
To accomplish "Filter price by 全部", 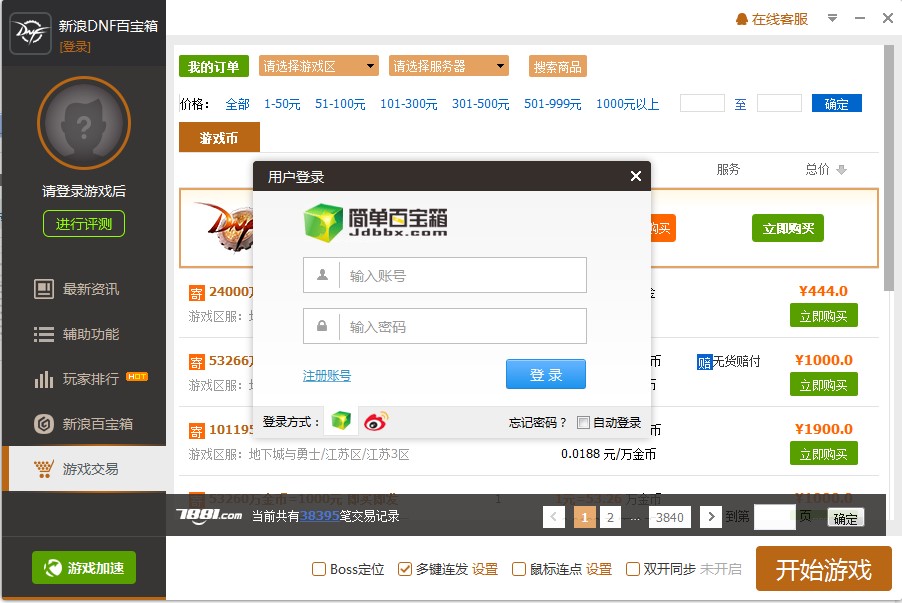I will pos(237,104).
